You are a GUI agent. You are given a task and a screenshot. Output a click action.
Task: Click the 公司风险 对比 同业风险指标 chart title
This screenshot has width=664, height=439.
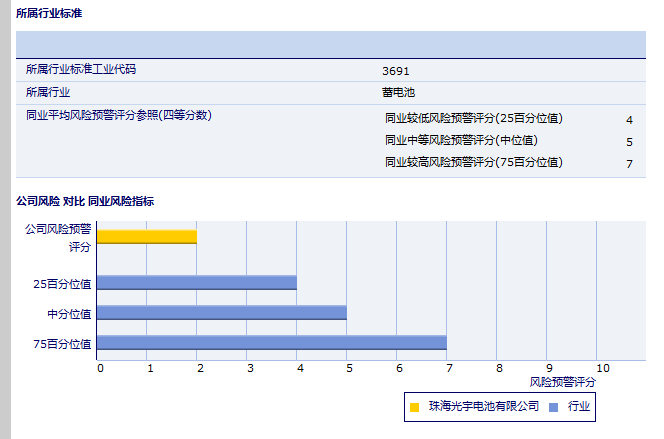pyautogui.click(x=84, y=201)
